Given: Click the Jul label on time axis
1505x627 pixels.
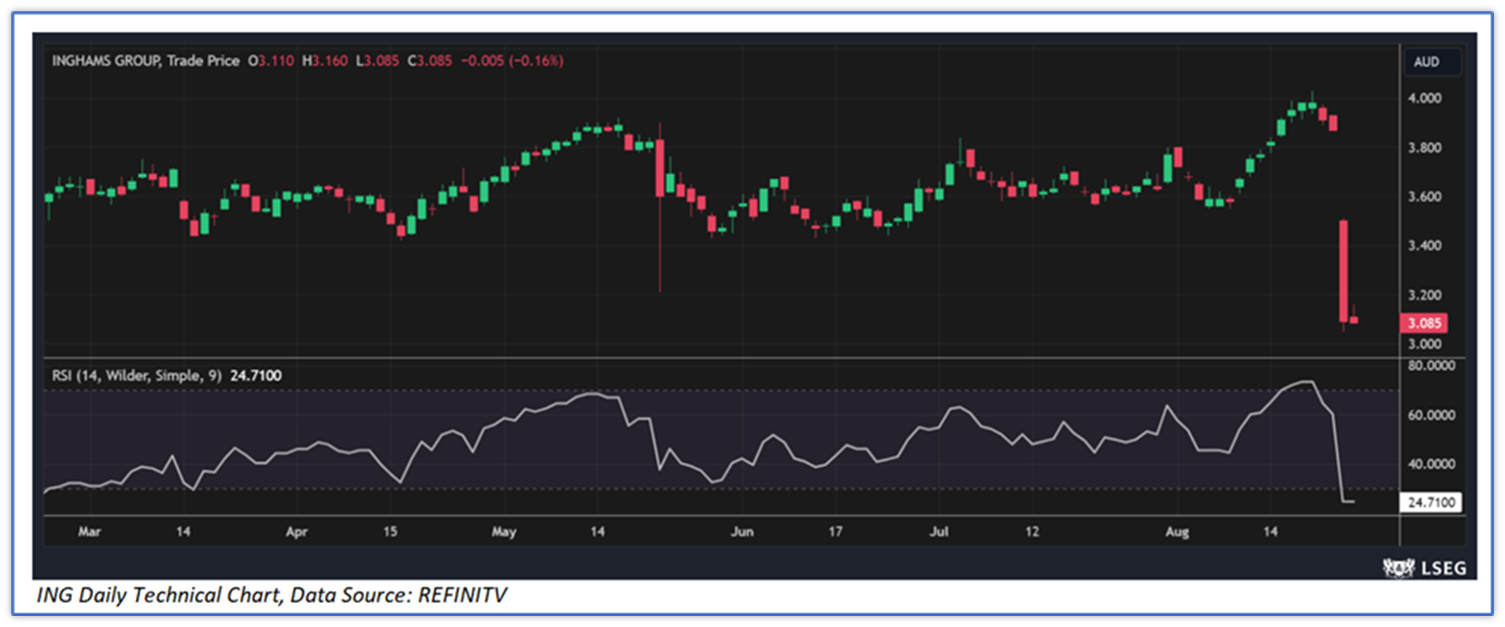Looking at the screenshot, I should 939,533.
